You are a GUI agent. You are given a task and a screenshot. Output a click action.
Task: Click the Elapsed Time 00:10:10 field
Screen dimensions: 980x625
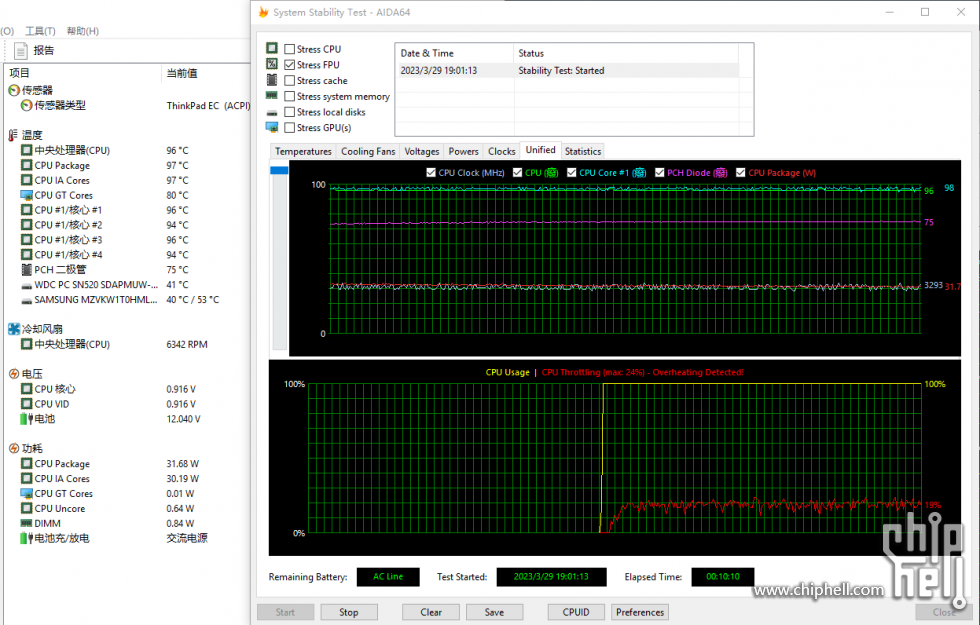point(722,577)
